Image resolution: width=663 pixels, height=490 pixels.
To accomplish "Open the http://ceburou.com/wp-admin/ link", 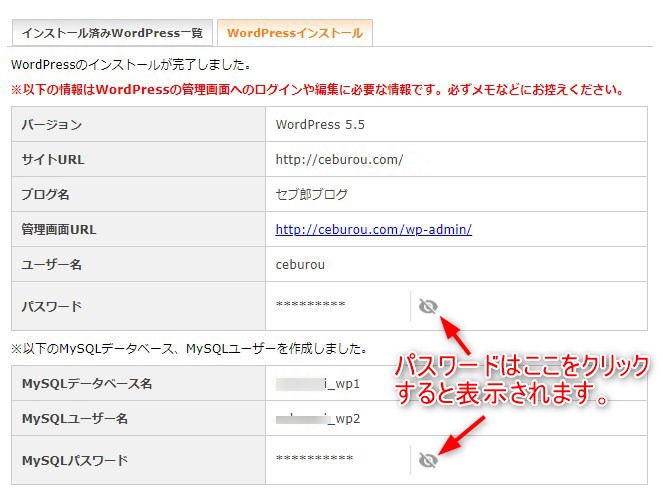I will pyautogui.click(x=374, y=229).
